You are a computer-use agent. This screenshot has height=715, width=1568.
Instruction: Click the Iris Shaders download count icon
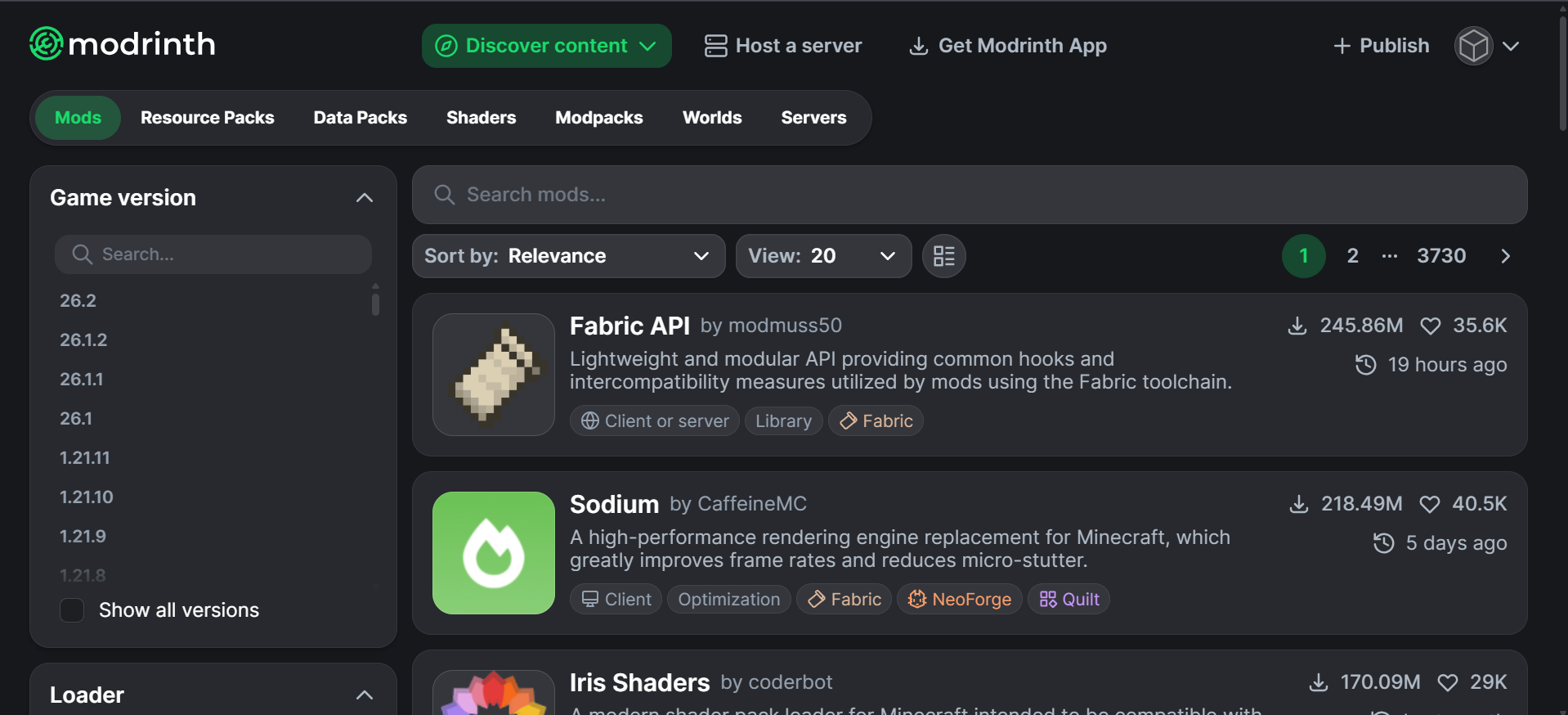point(1319,682)
